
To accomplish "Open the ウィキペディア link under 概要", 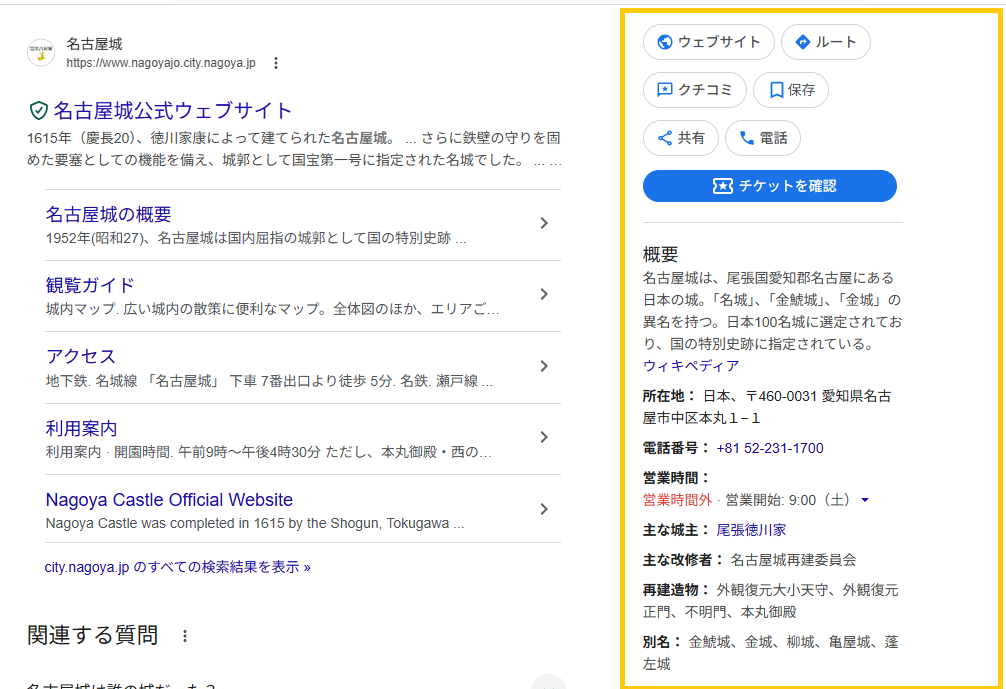I will coord(691,366).
